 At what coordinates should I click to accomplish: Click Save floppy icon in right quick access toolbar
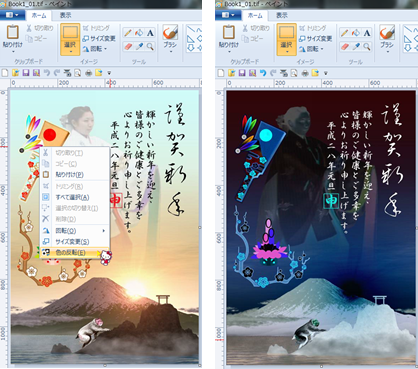(x=242, y=73)
